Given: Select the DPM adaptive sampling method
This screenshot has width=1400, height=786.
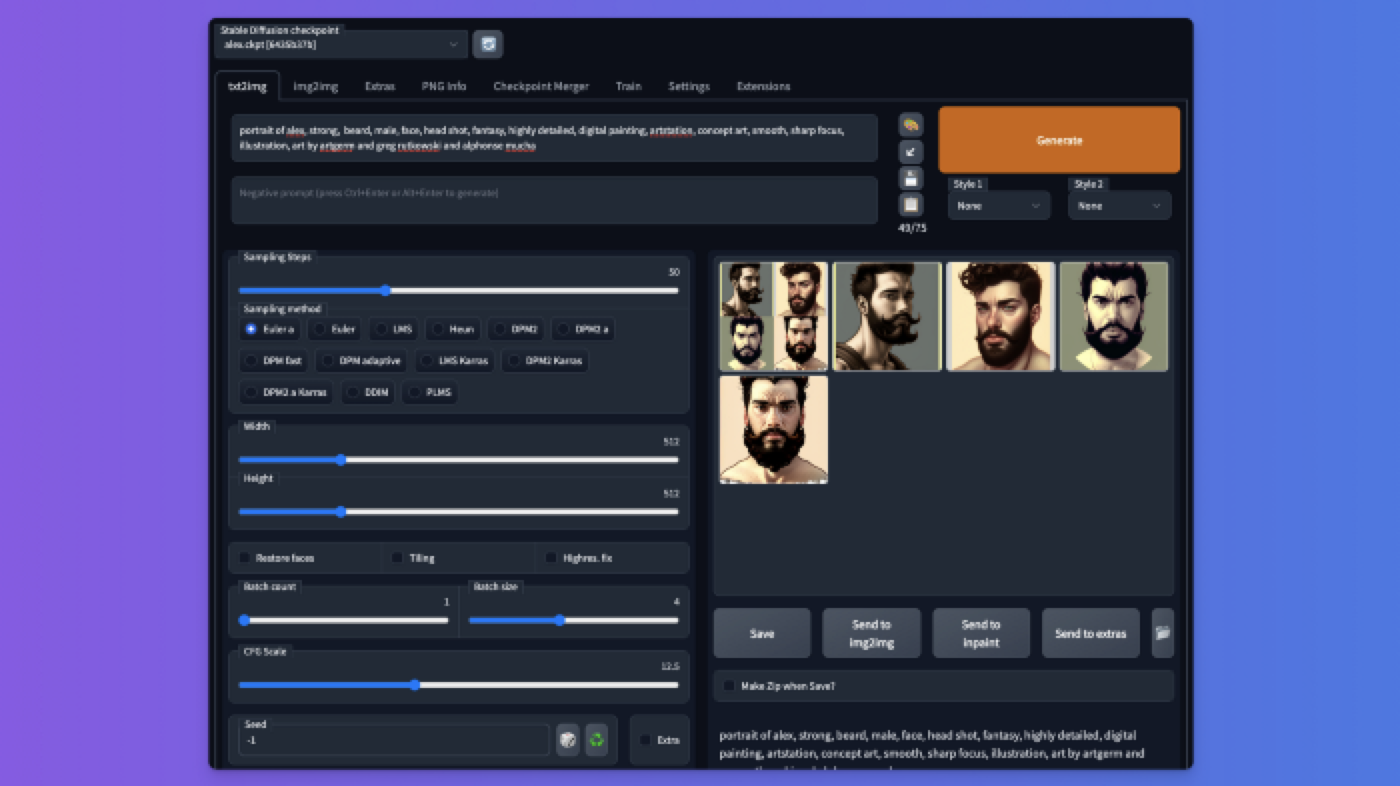Looking at the screenshot, I should [362, 360].
